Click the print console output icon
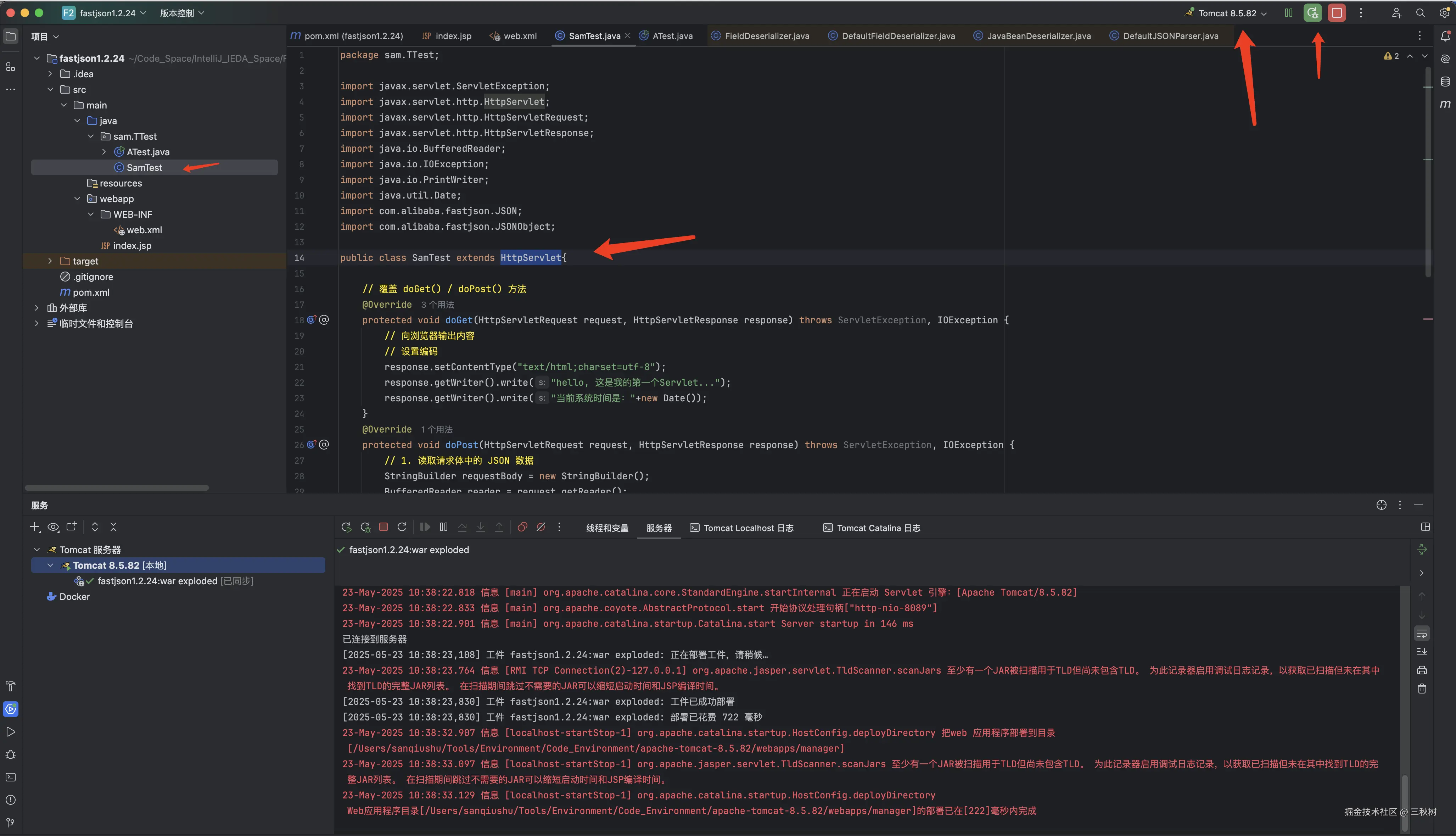The image size is (1456, 836). tap(1422, 670)
